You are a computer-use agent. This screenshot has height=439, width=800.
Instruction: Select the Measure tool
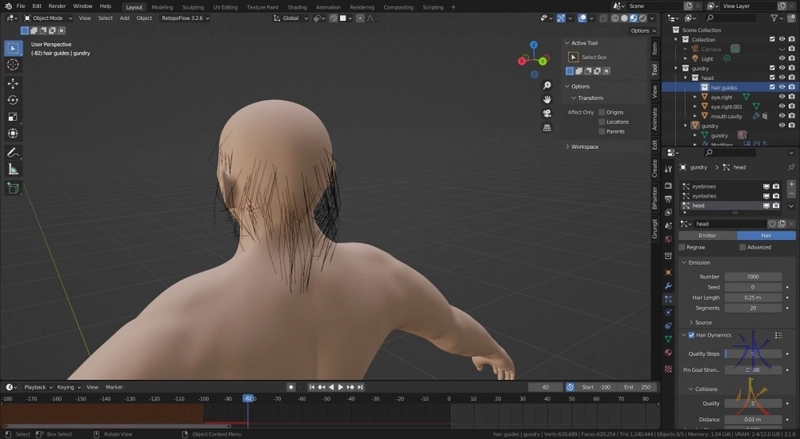[13, 169]
